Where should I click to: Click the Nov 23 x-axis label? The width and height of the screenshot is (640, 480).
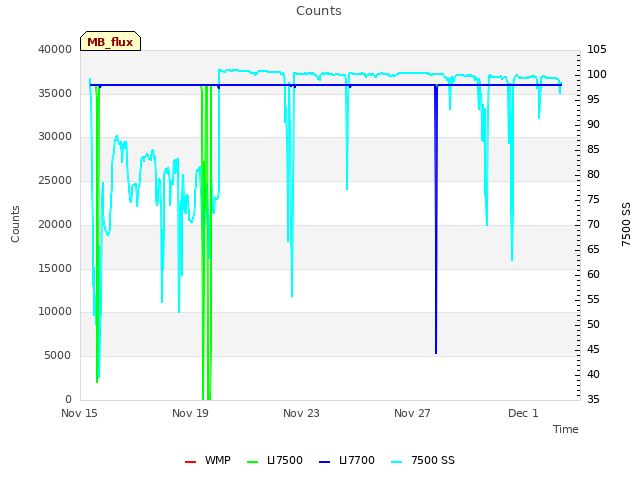point(301,413)
